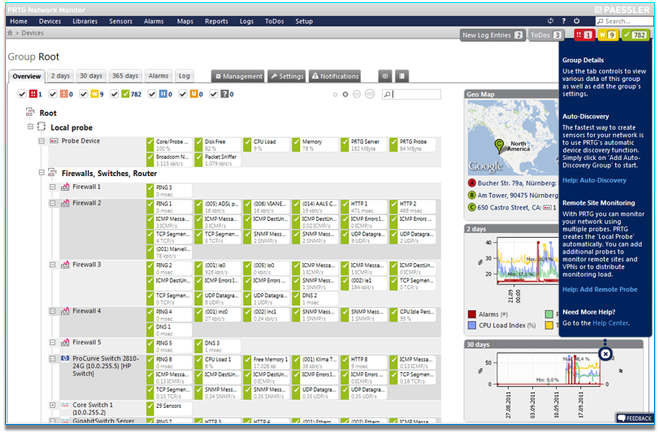Switch to the 30 days tab
660x433 pixels.
pos(91,76)
